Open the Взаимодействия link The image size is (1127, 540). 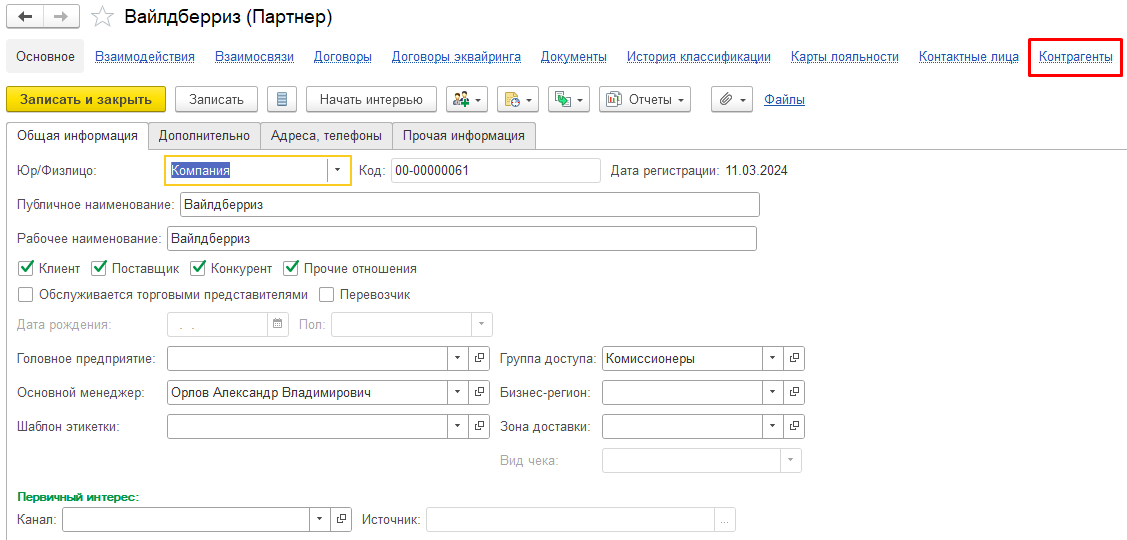(x=144, y=57)
